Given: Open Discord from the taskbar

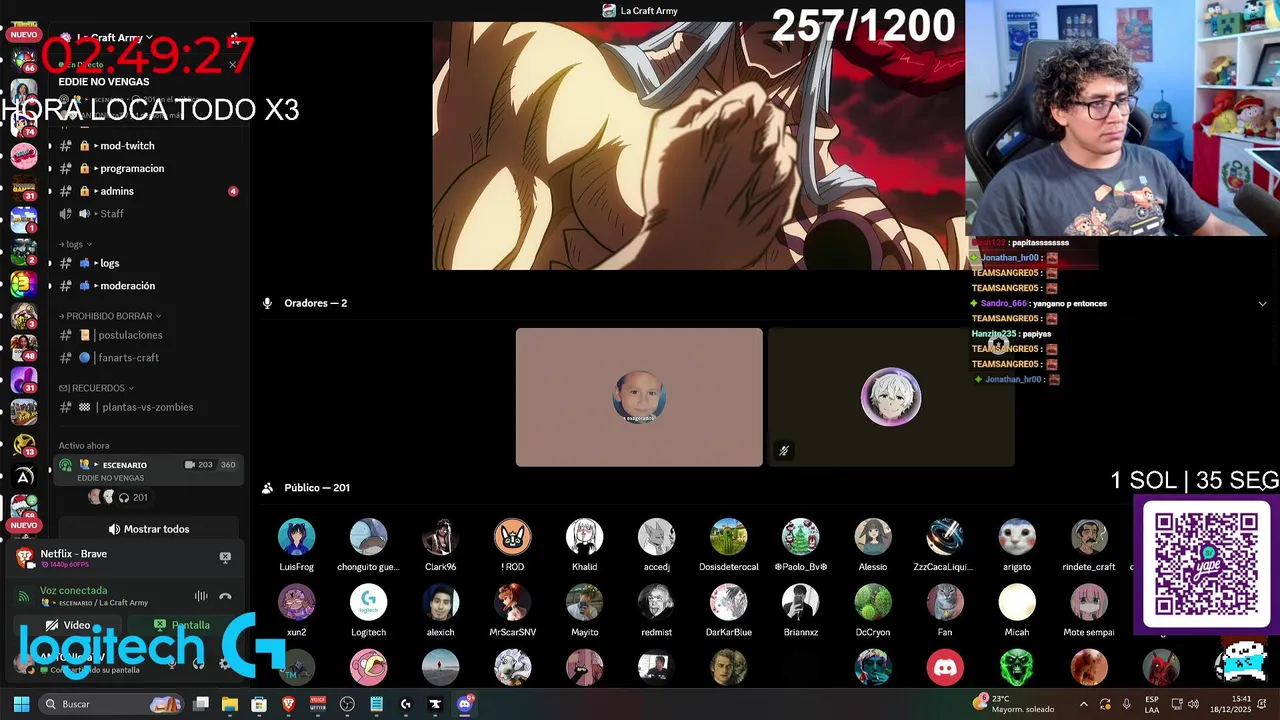Looking at the screenshot, I should (x=464, y=704).
